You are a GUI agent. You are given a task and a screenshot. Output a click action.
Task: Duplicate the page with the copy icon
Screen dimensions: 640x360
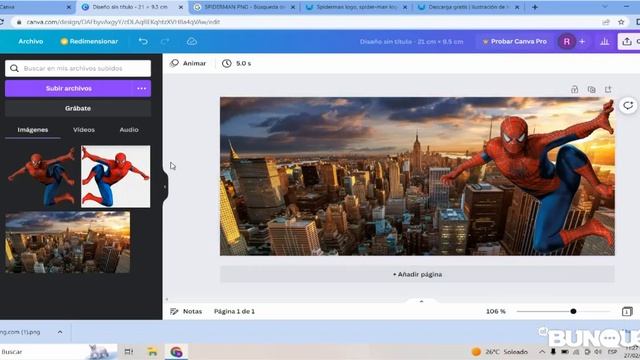591,89
